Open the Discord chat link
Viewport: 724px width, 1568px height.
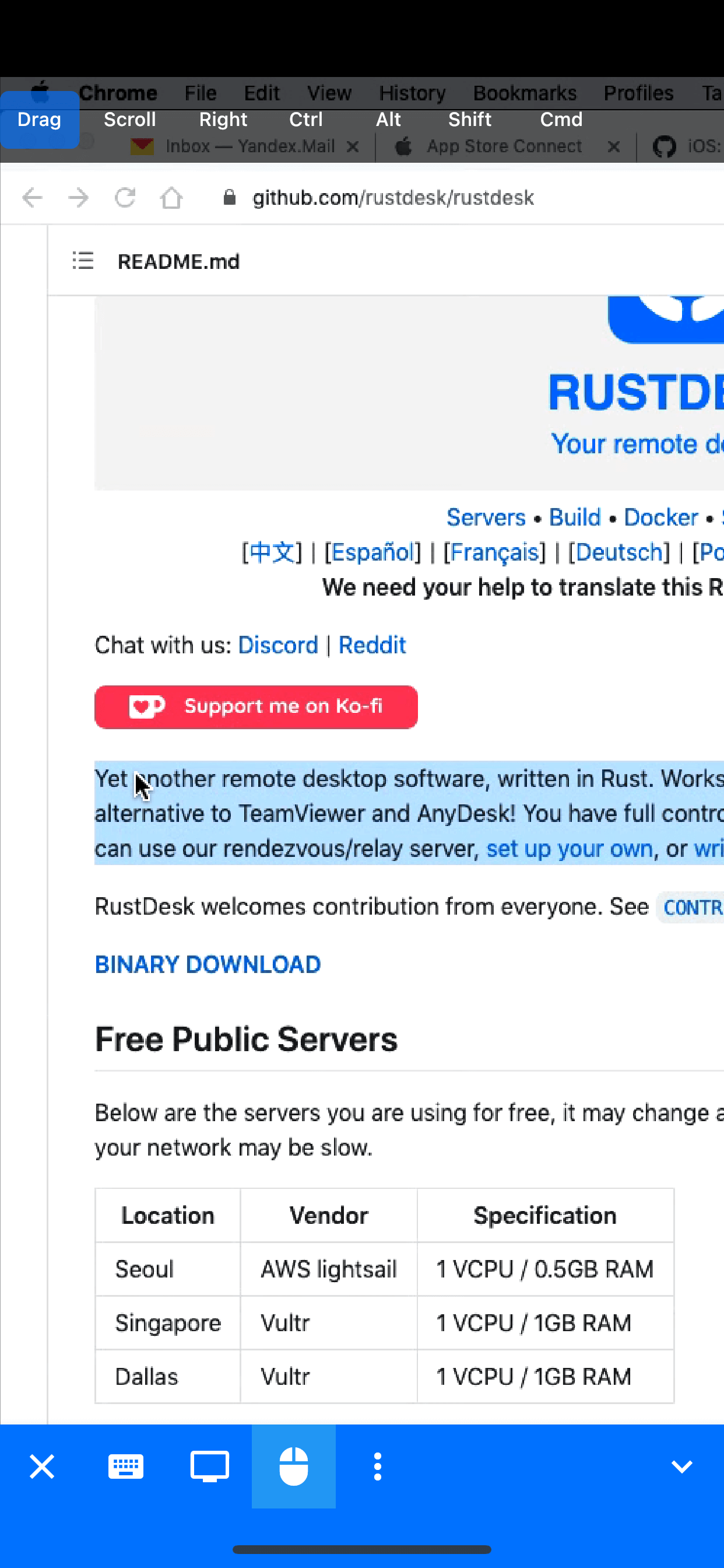click(x=278, y=645)
